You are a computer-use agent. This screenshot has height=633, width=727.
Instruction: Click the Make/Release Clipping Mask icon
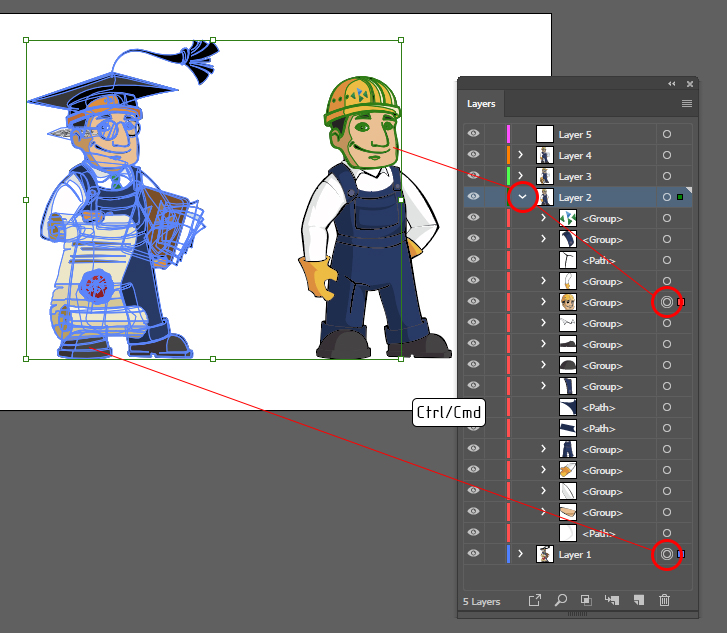click(x=586, y=600)
